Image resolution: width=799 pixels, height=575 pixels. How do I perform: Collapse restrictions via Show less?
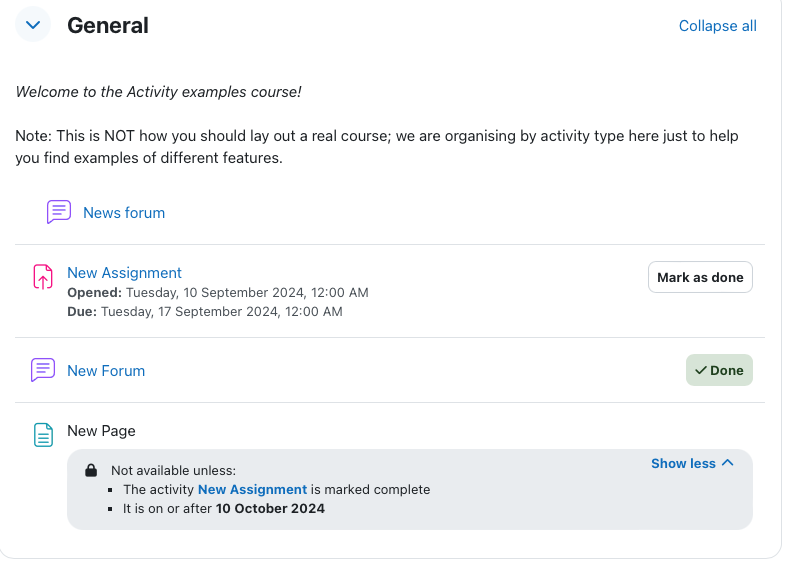point(692,463)
